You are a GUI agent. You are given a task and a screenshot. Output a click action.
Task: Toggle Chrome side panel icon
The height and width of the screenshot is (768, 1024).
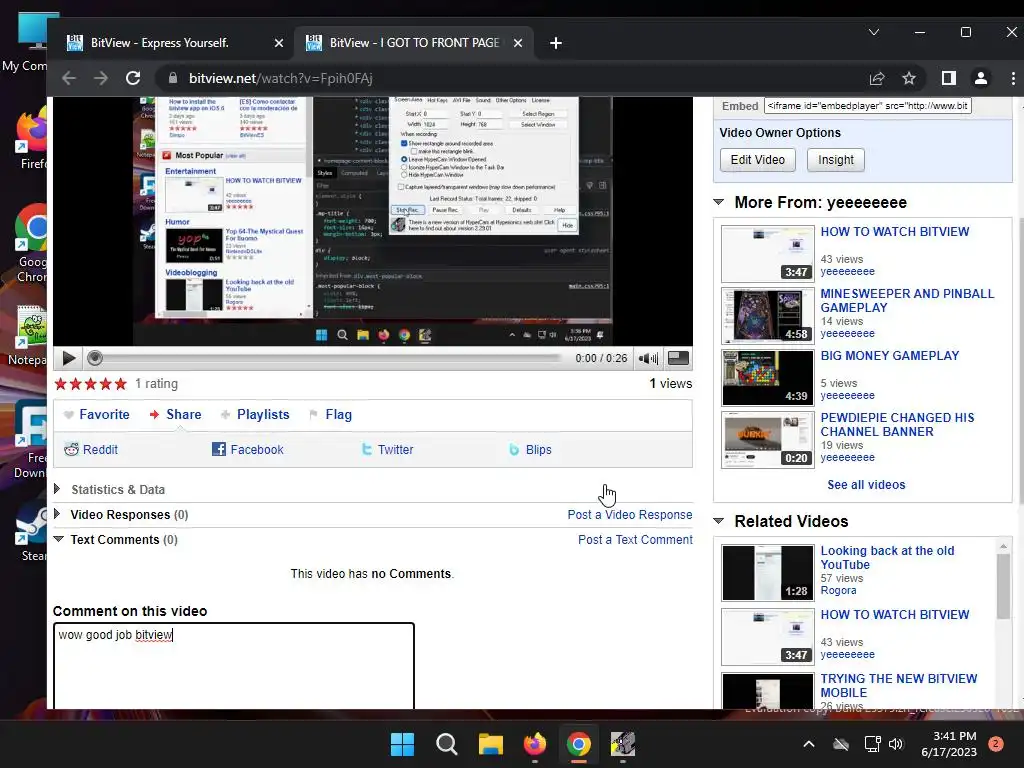point(949,78)
